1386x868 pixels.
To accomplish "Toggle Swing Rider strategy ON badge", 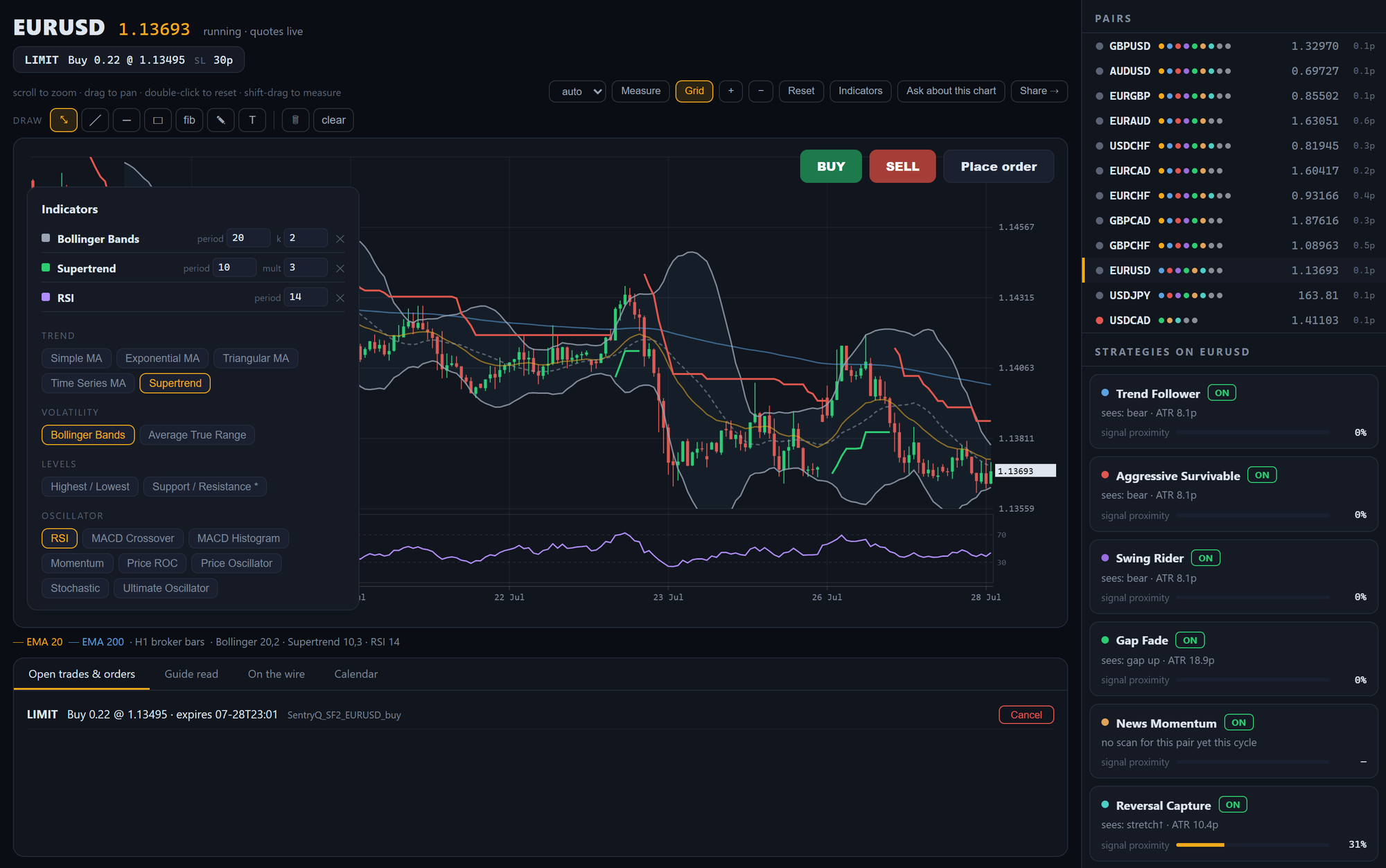I will coord(1206,558).
